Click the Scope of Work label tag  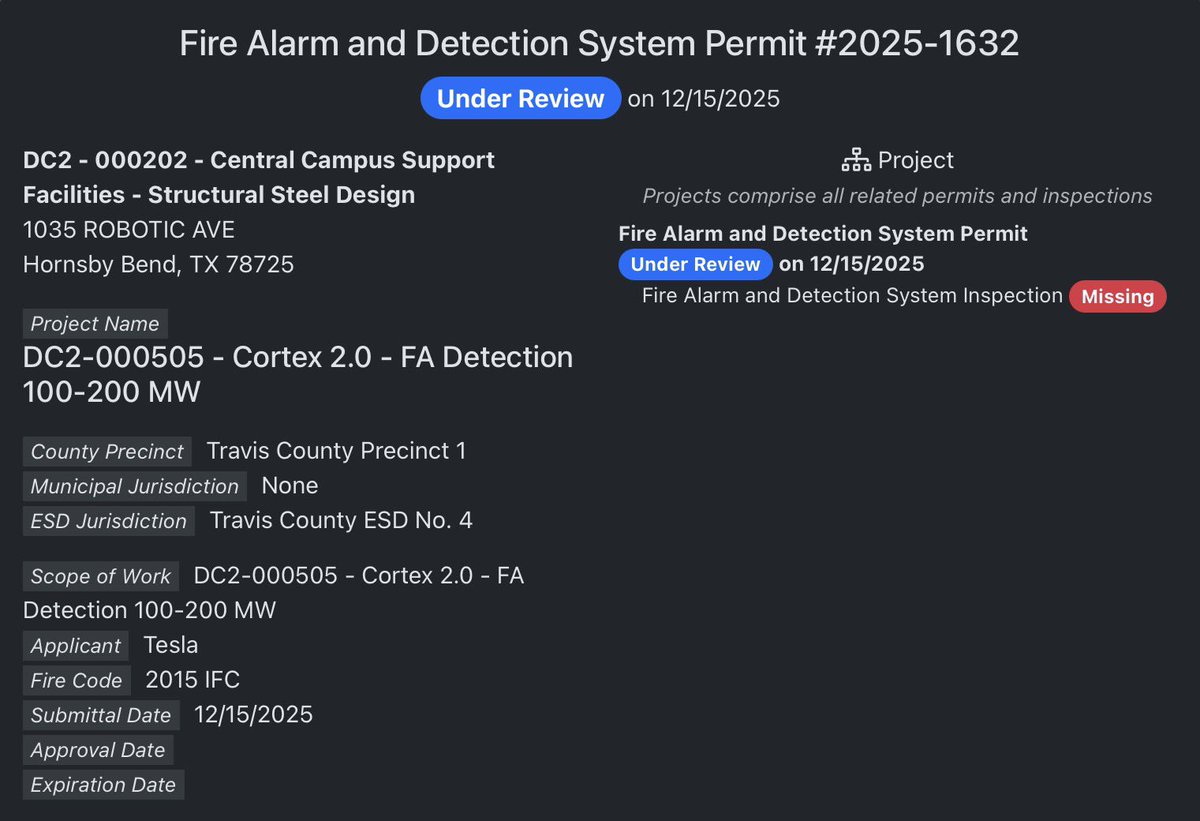[x=100, y=576]
